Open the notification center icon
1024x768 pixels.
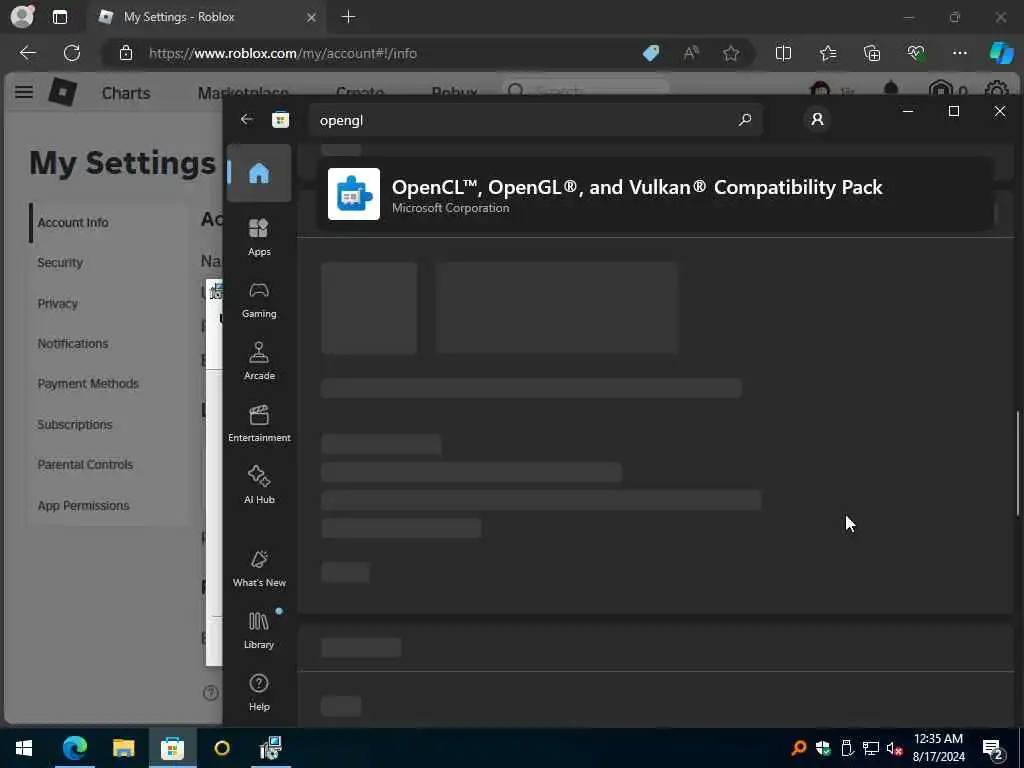(x=993, y=748)
